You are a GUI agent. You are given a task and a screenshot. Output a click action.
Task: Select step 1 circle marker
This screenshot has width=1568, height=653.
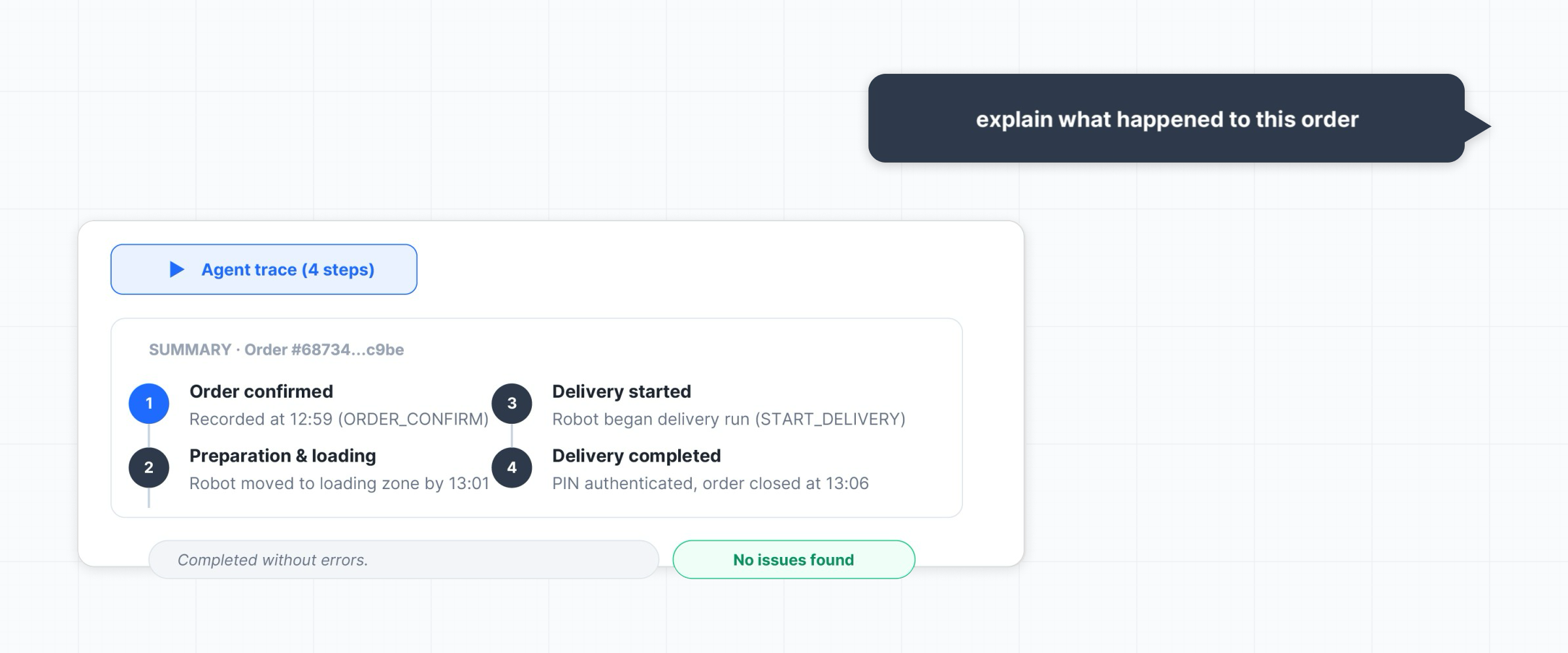click(x=149, y=404)
